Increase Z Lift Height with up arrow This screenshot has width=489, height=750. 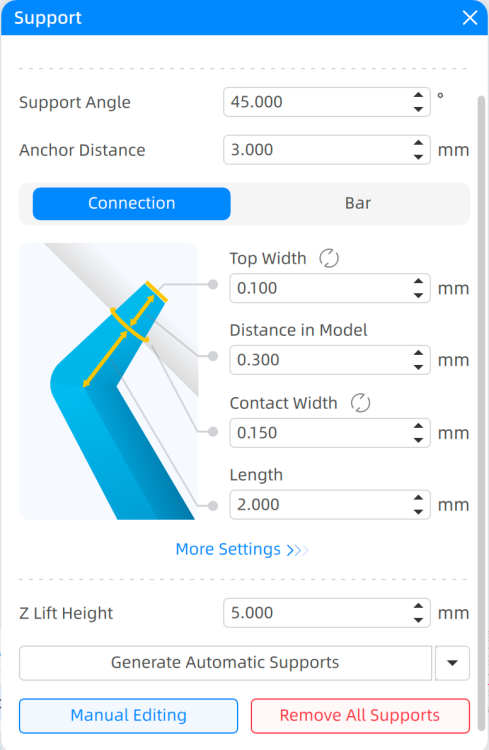418,606
